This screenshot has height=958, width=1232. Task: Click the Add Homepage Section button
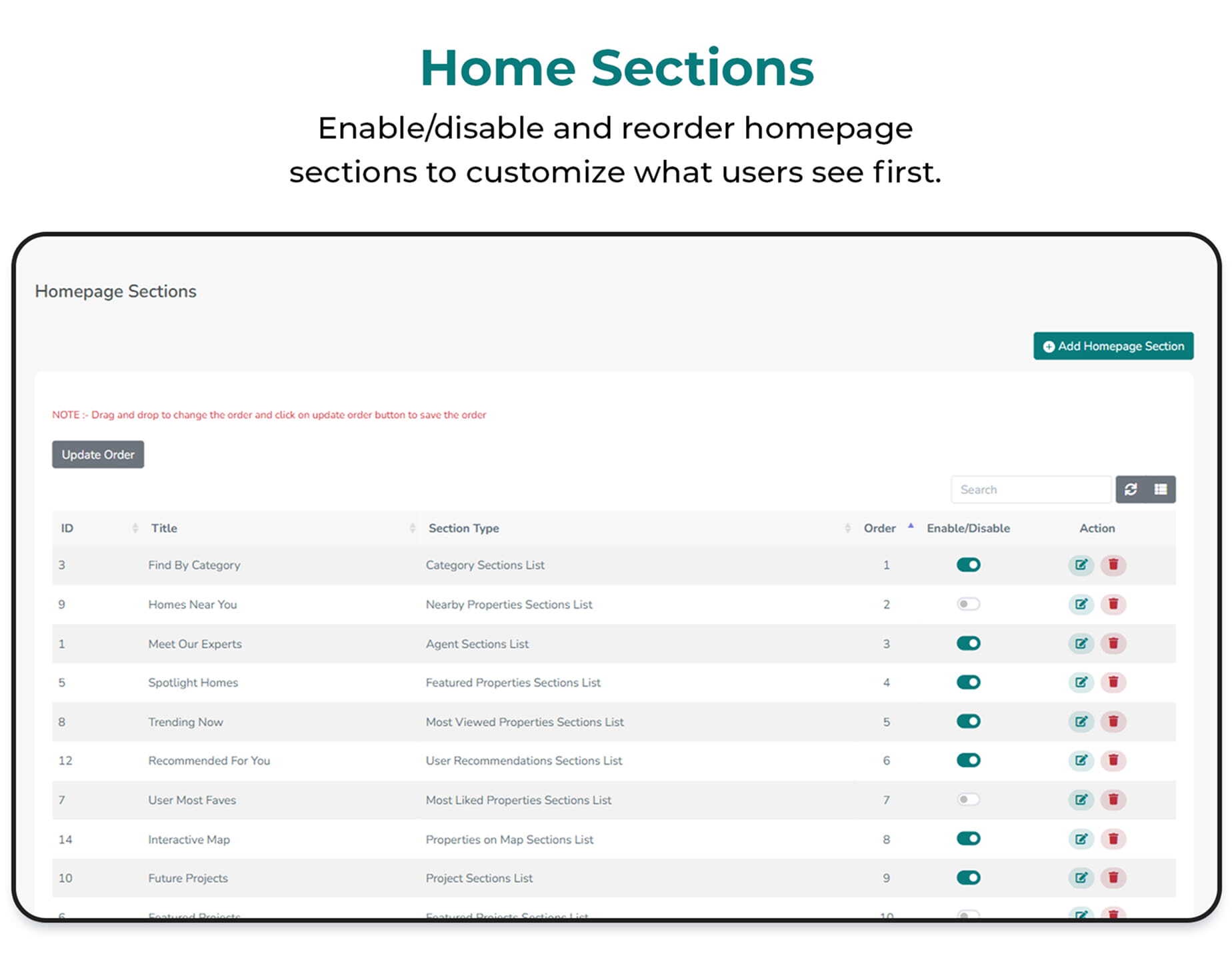[1113, 346]
